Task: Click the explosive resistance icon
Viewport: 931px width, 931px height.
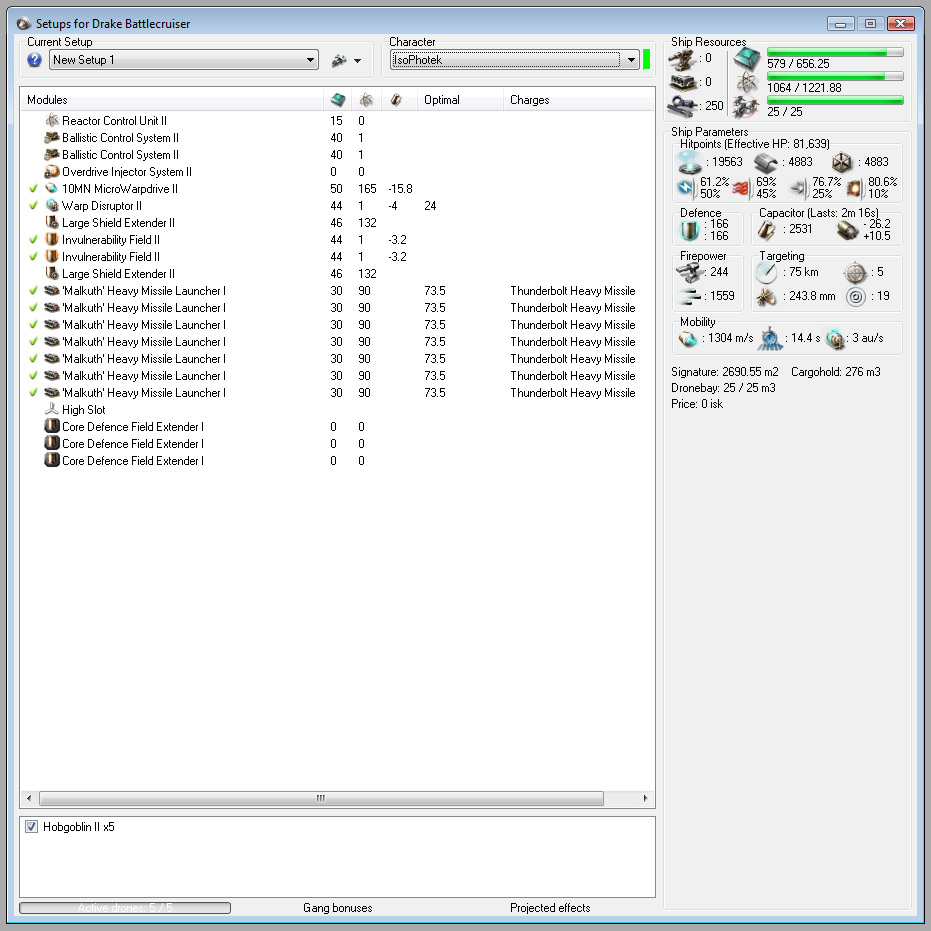Action: pos(854,188)
